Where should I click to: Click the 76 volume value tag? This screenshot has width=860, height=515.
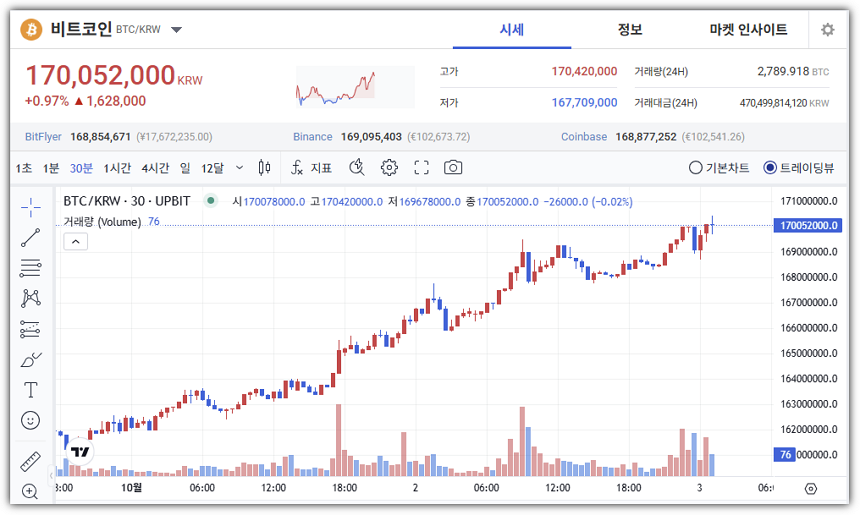tap(785, 454)
